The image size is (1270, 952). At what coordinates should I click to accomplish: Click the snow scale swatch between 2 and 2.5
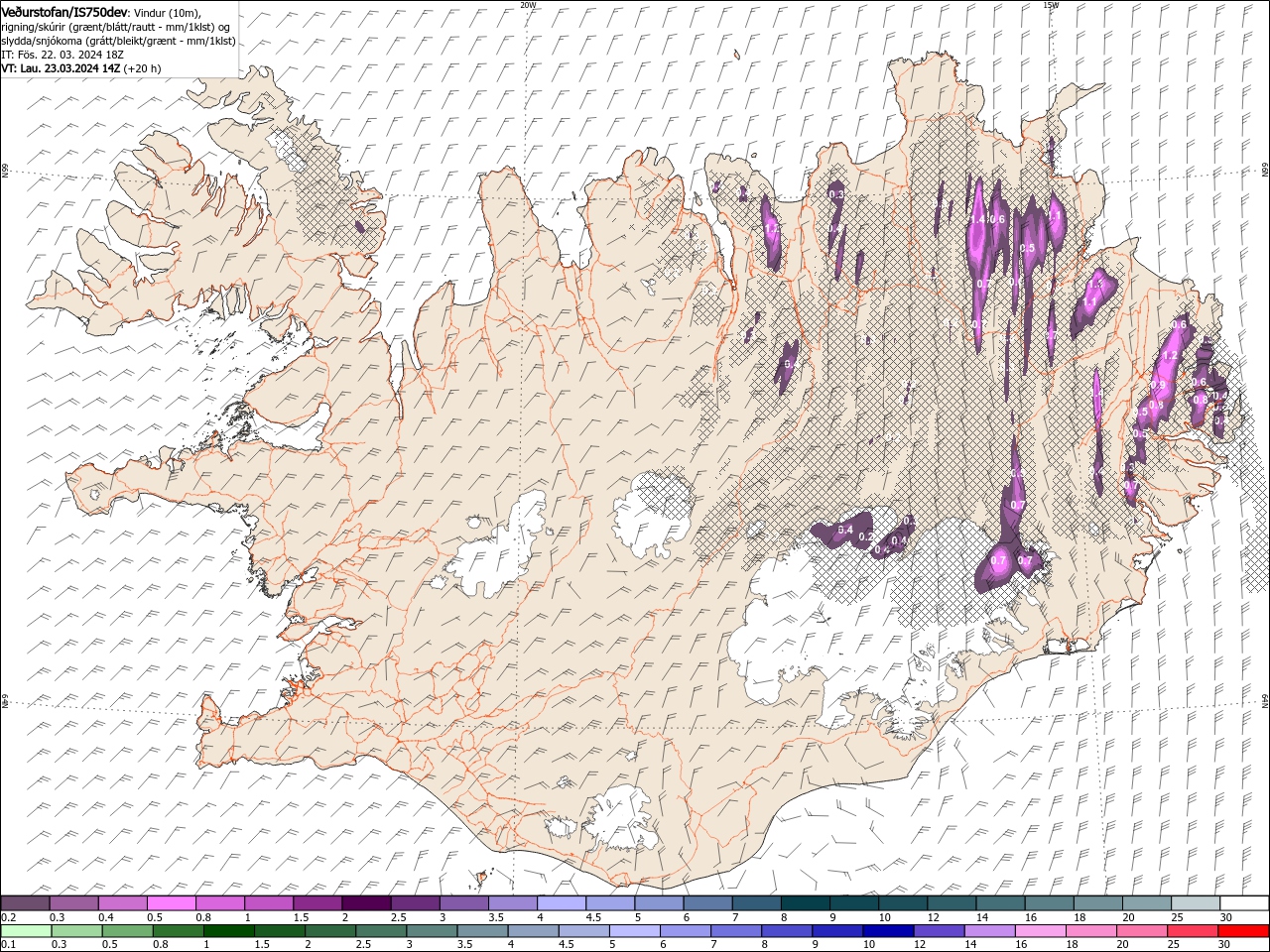[x=366, y=903]
